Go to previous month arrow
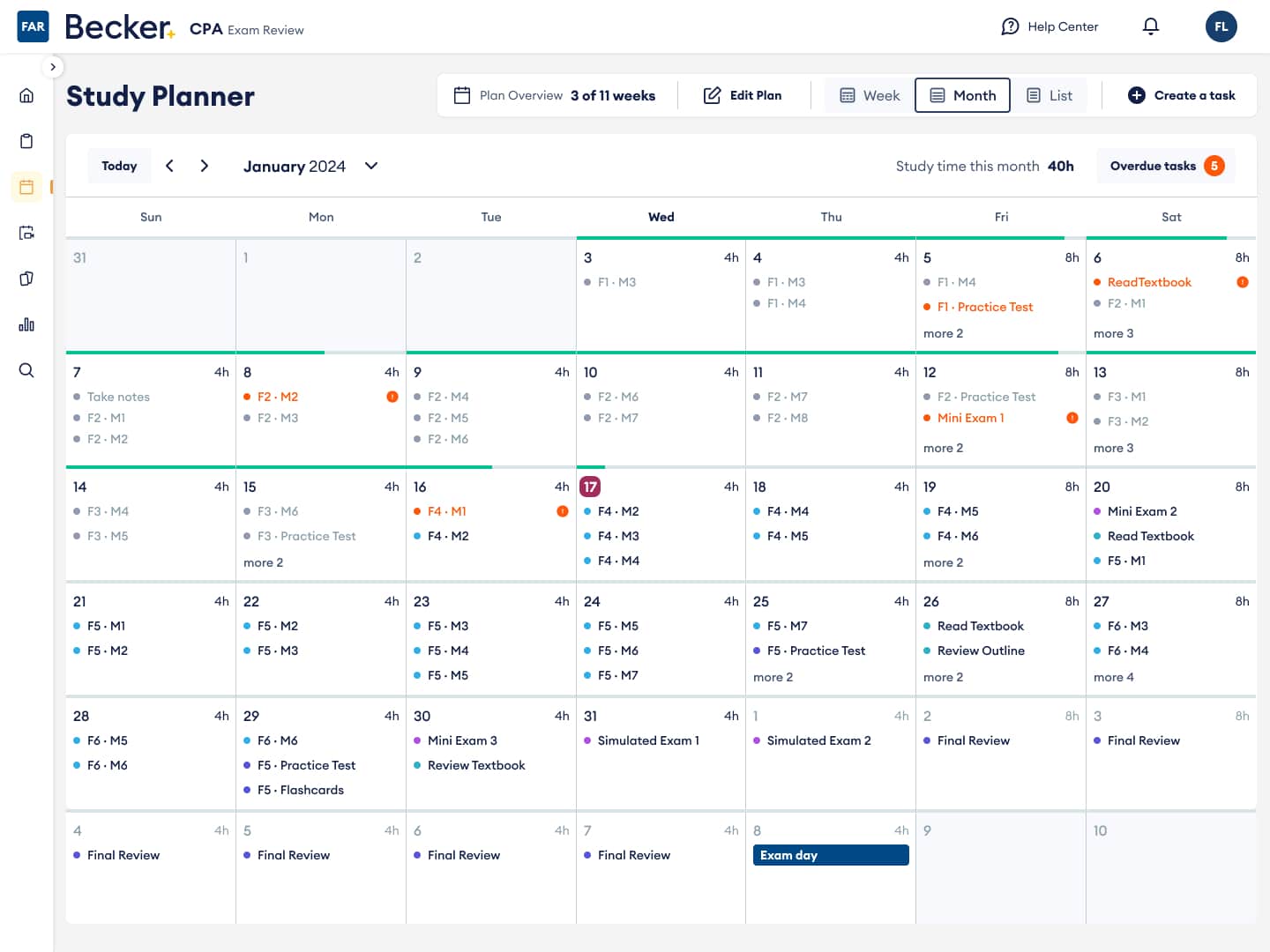 169,166
